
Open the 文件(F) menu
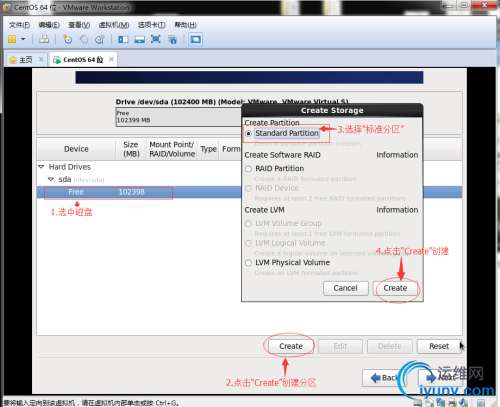point(19,25)
